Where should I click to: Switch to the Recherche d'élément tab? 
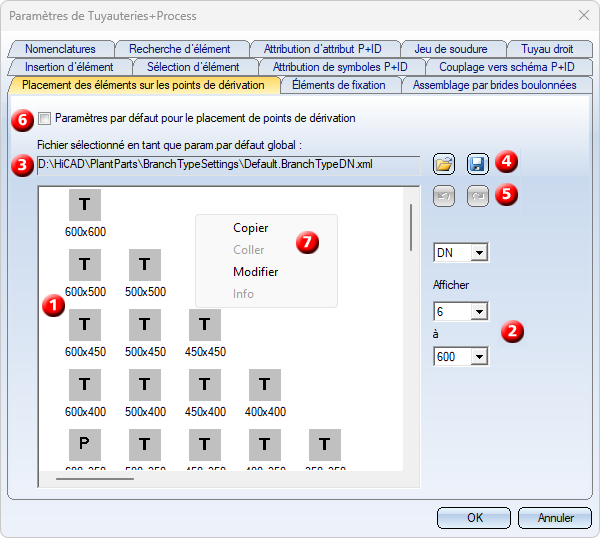tap(180, 49)
